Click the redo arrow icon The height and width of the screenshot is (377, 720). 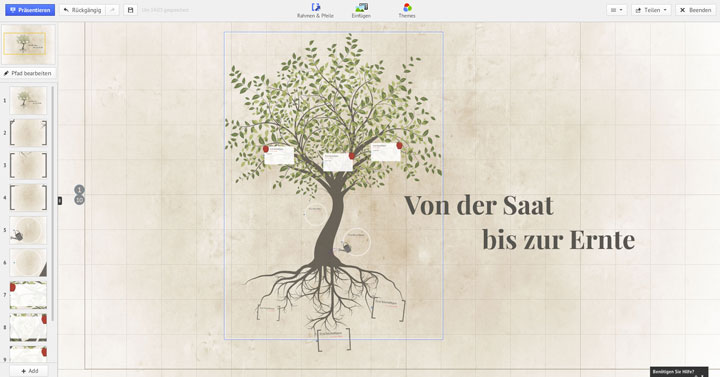point(112,10)
